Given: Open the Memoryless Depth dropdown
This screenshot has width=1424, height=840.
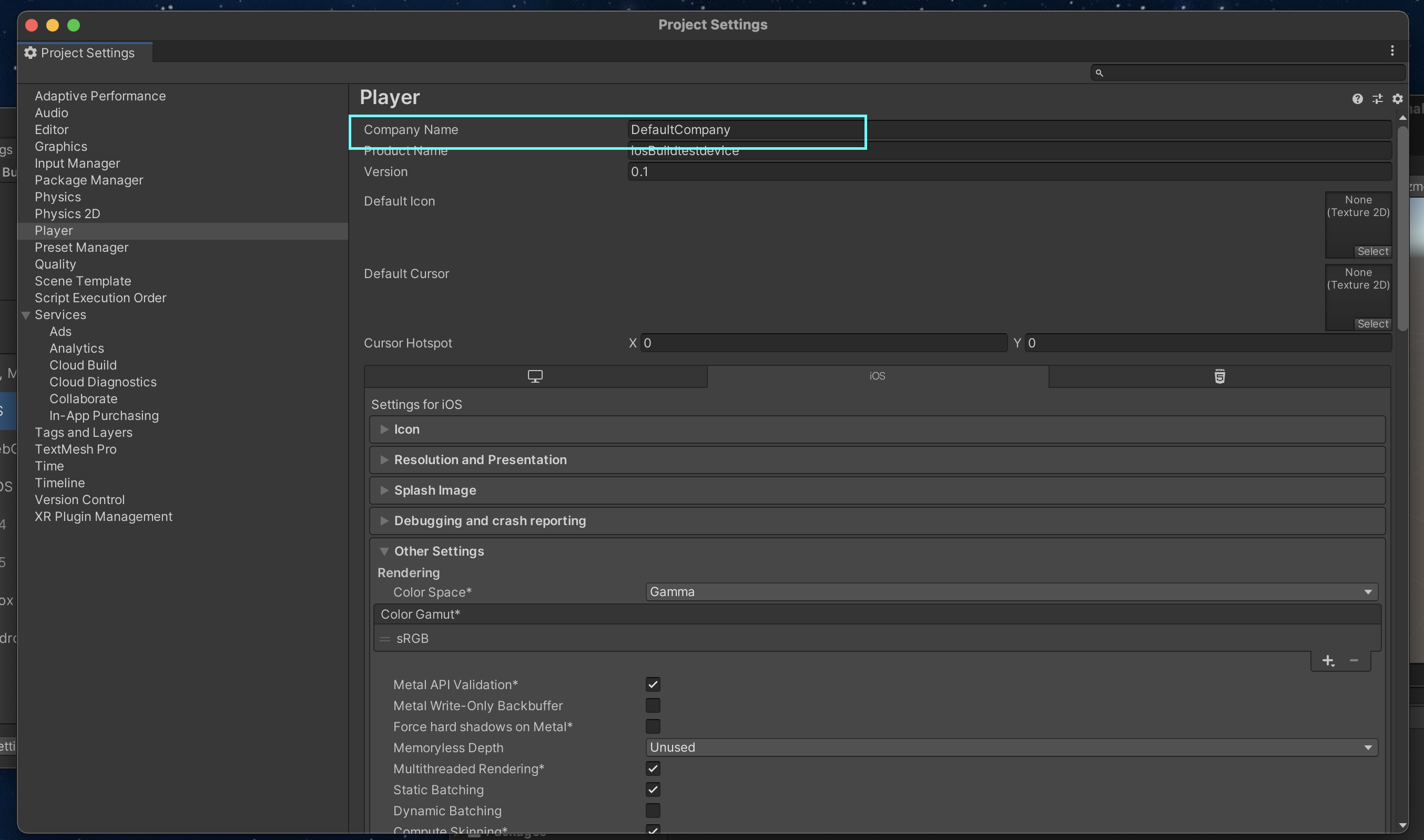Looking at the screenshot, I should (x=1011, y=747).
